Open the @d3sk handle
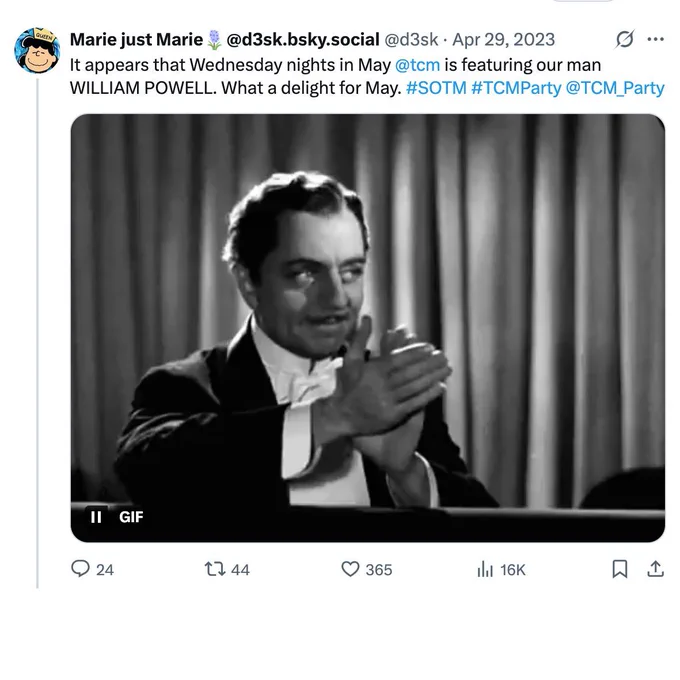 pyautogui.click(x=411, y=39)
